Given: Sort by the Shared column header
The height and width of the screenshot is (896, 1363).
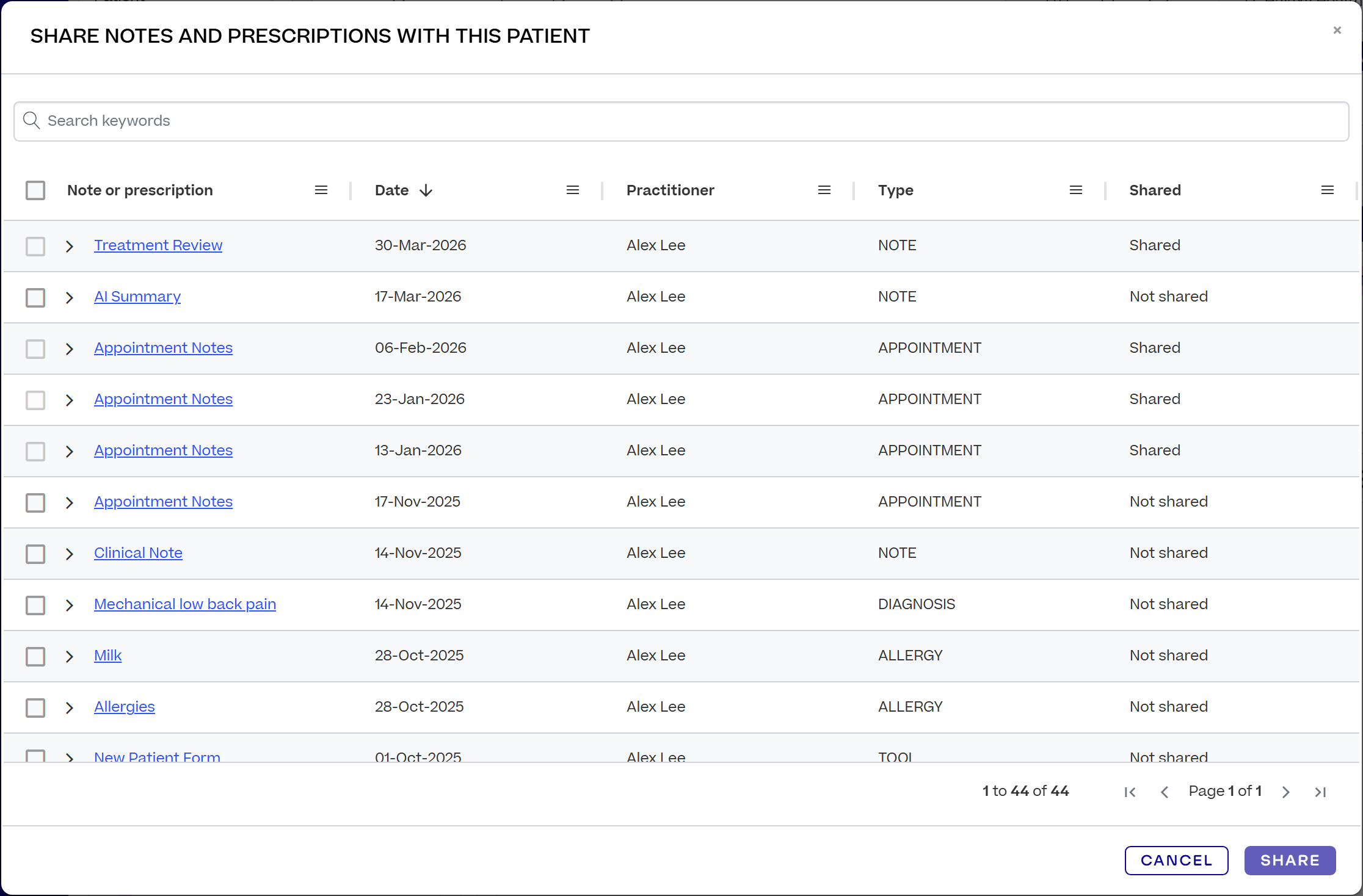Looking at the screenshot, I should (1155, 190).
